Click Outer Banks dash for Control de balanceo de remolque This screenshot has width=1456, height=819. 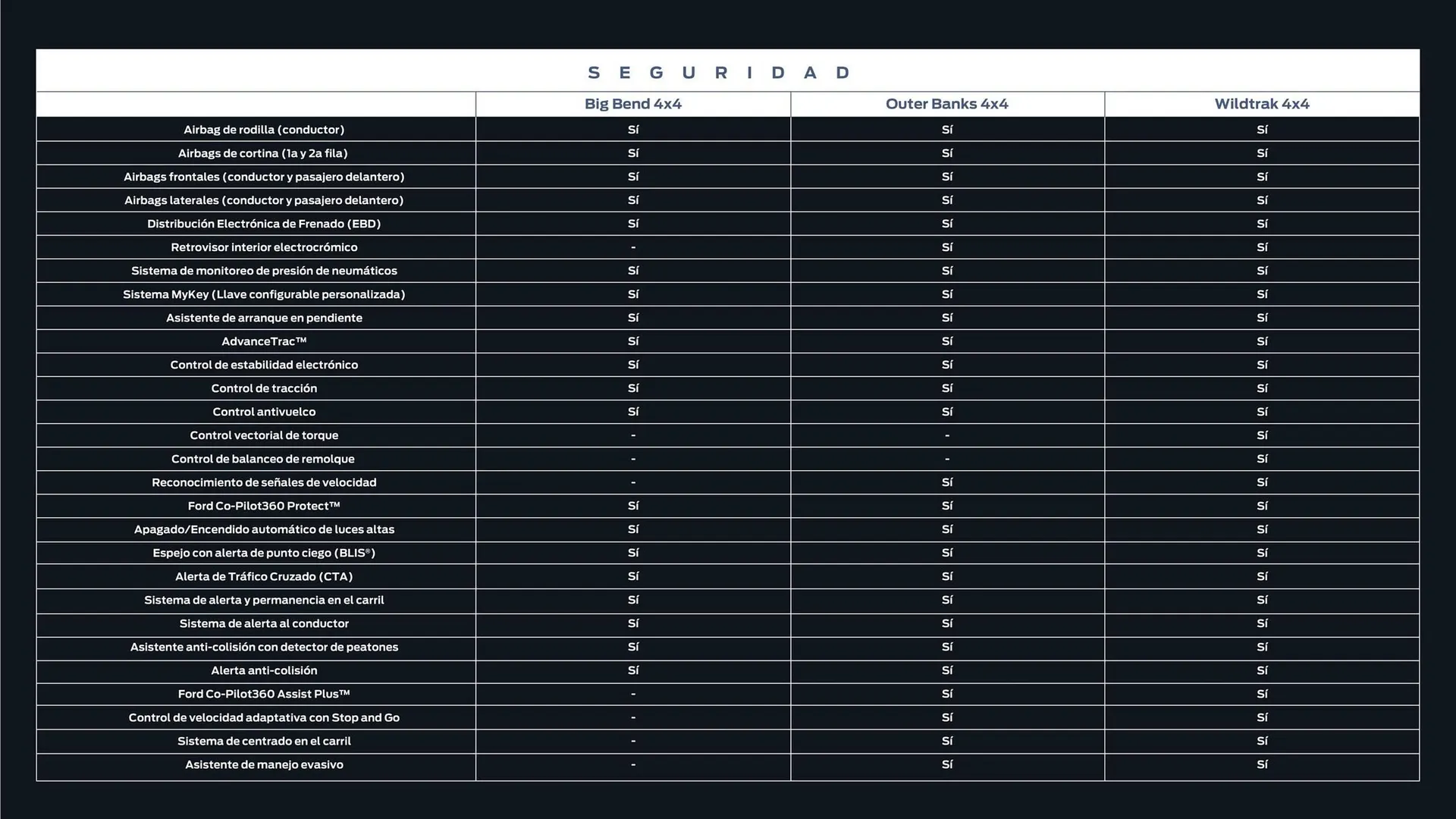coord(947,459)
